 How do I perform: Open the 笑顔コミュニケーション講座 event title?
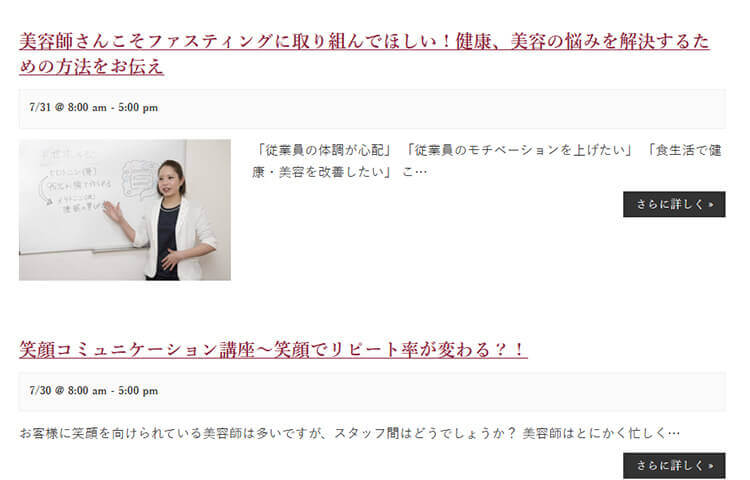(273, 349)
